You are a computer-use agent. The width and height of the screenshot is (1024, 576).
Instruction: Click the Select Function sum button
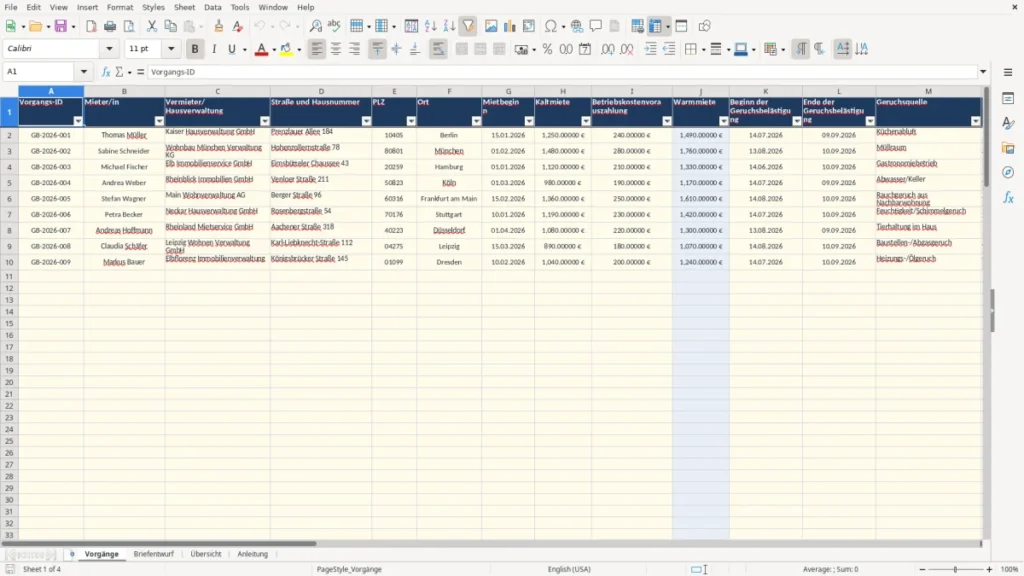120,72
